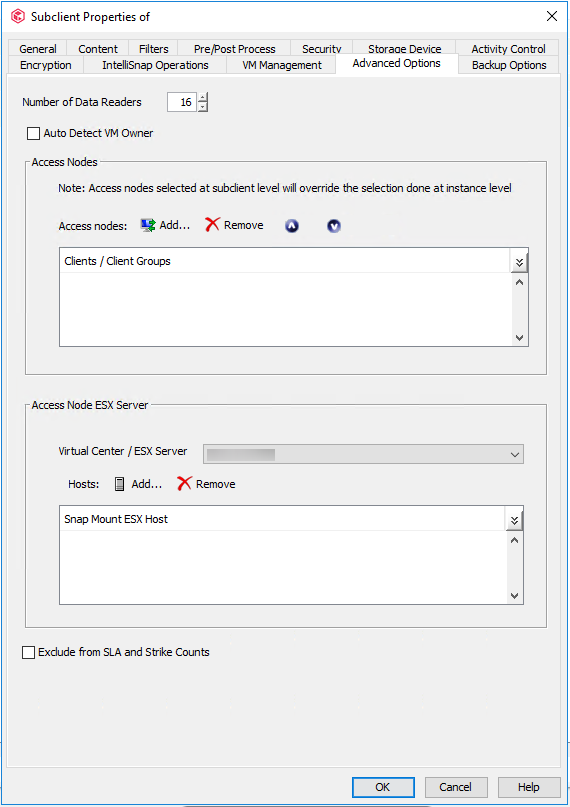Open the Backup Options tab
This screenshot has height=807, width=570.
(509, 65)
